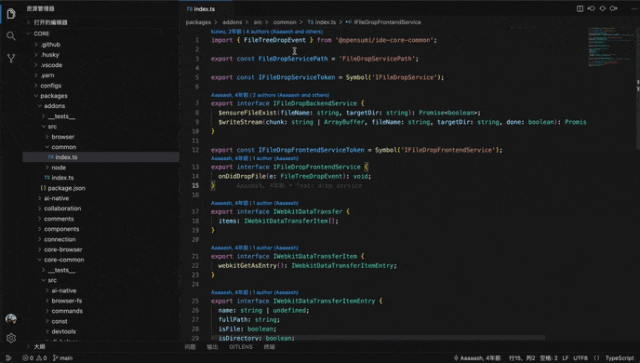Select the index.ts editor tab
Viewport: 640px width, 363px height.
[x=206, y=9]
